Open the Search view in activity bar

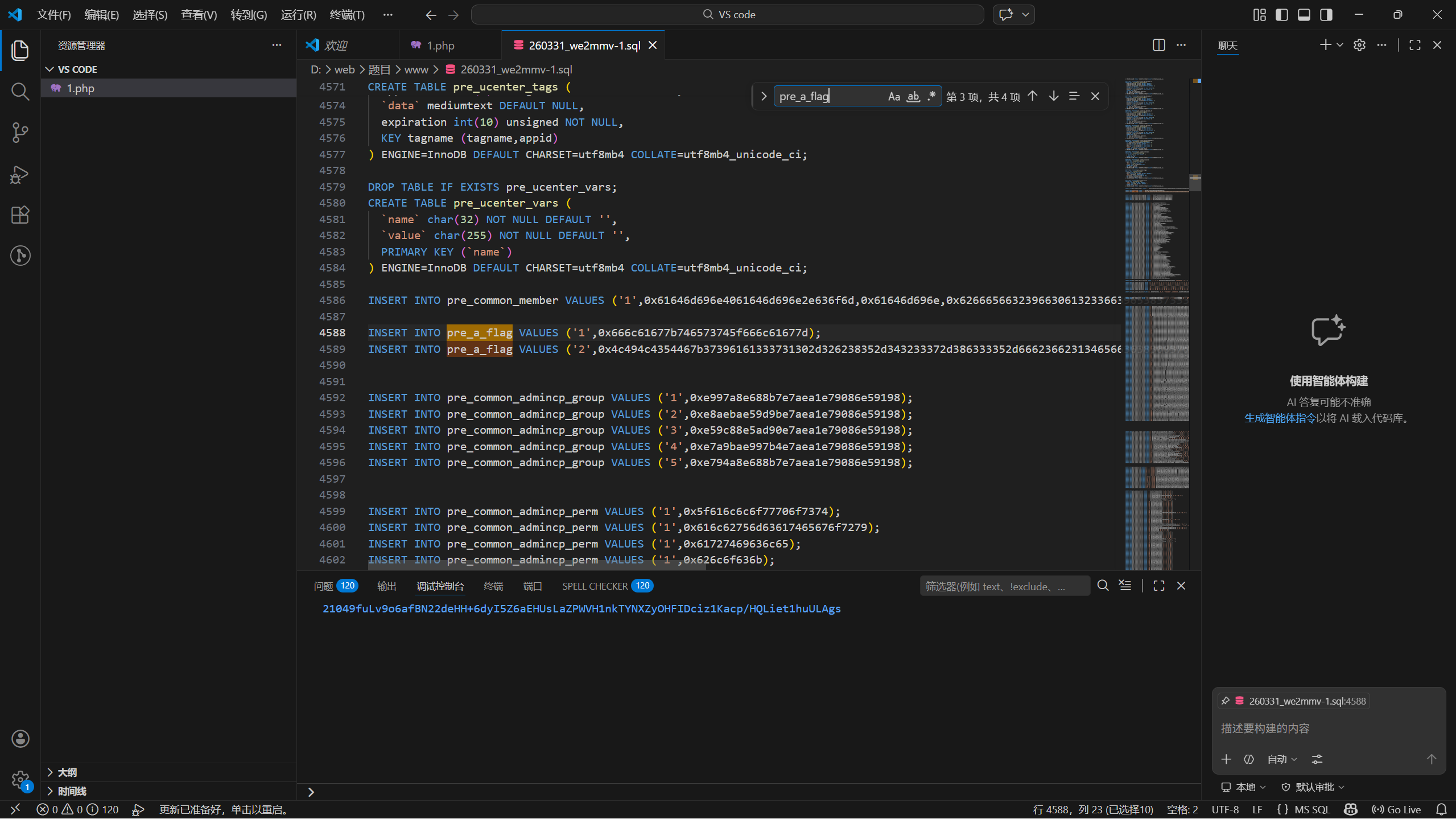[20, 91]
